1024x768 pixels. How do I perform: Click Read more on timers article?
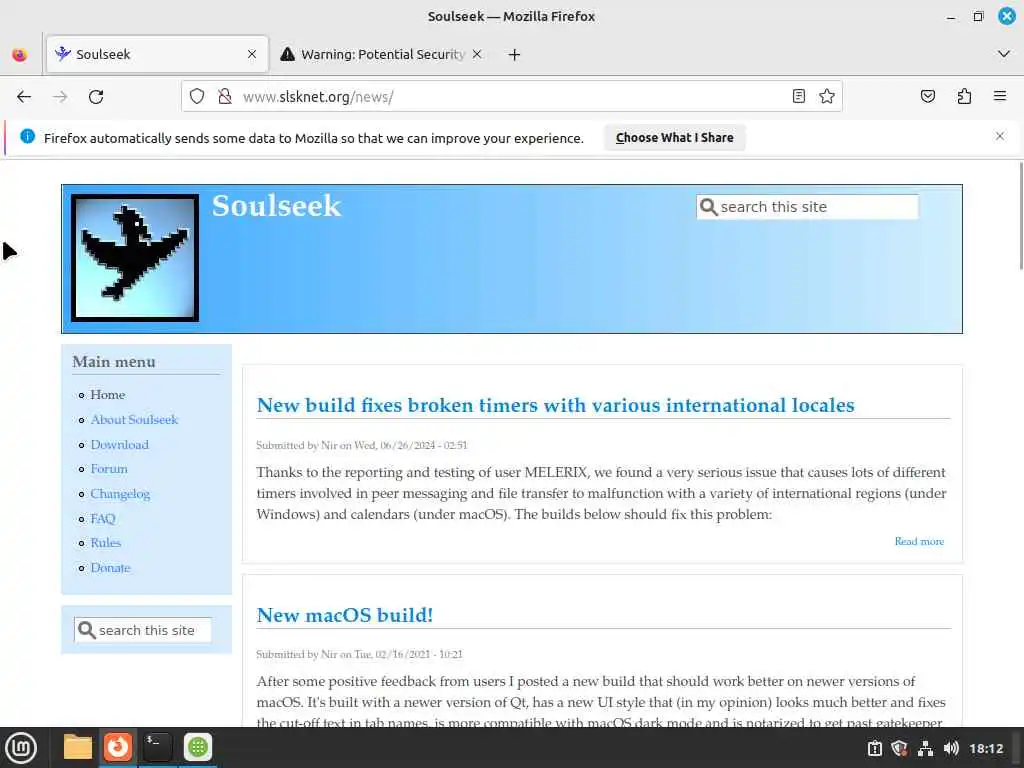pyautogui.click(x=919, y=541)
